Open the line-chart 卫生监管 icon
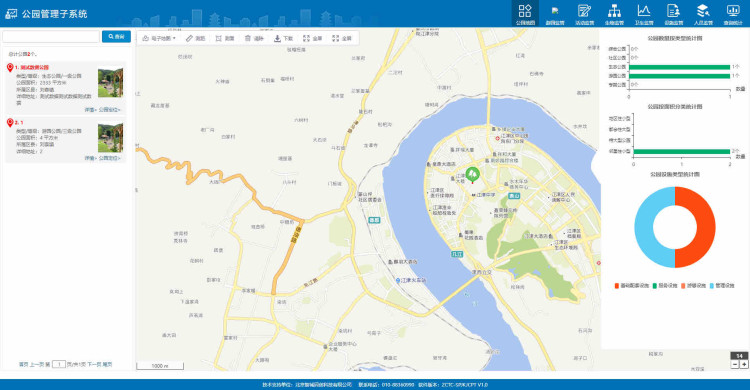The height and width of the screenshot is (390, 750). click(644, 13)
